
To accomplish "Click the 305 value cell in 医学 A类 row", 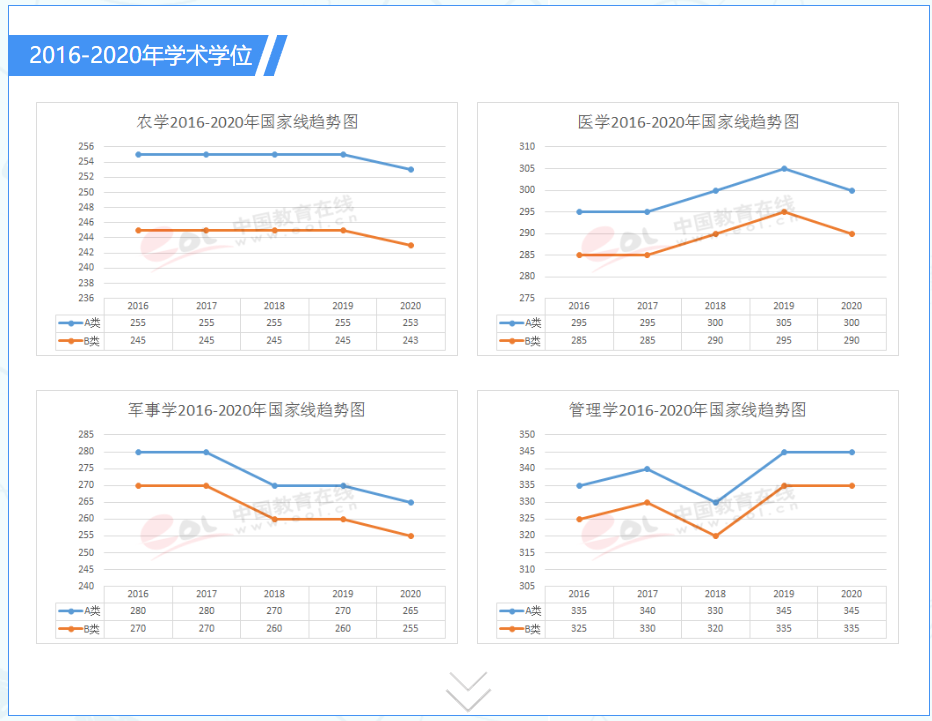I will coord(783,323).
